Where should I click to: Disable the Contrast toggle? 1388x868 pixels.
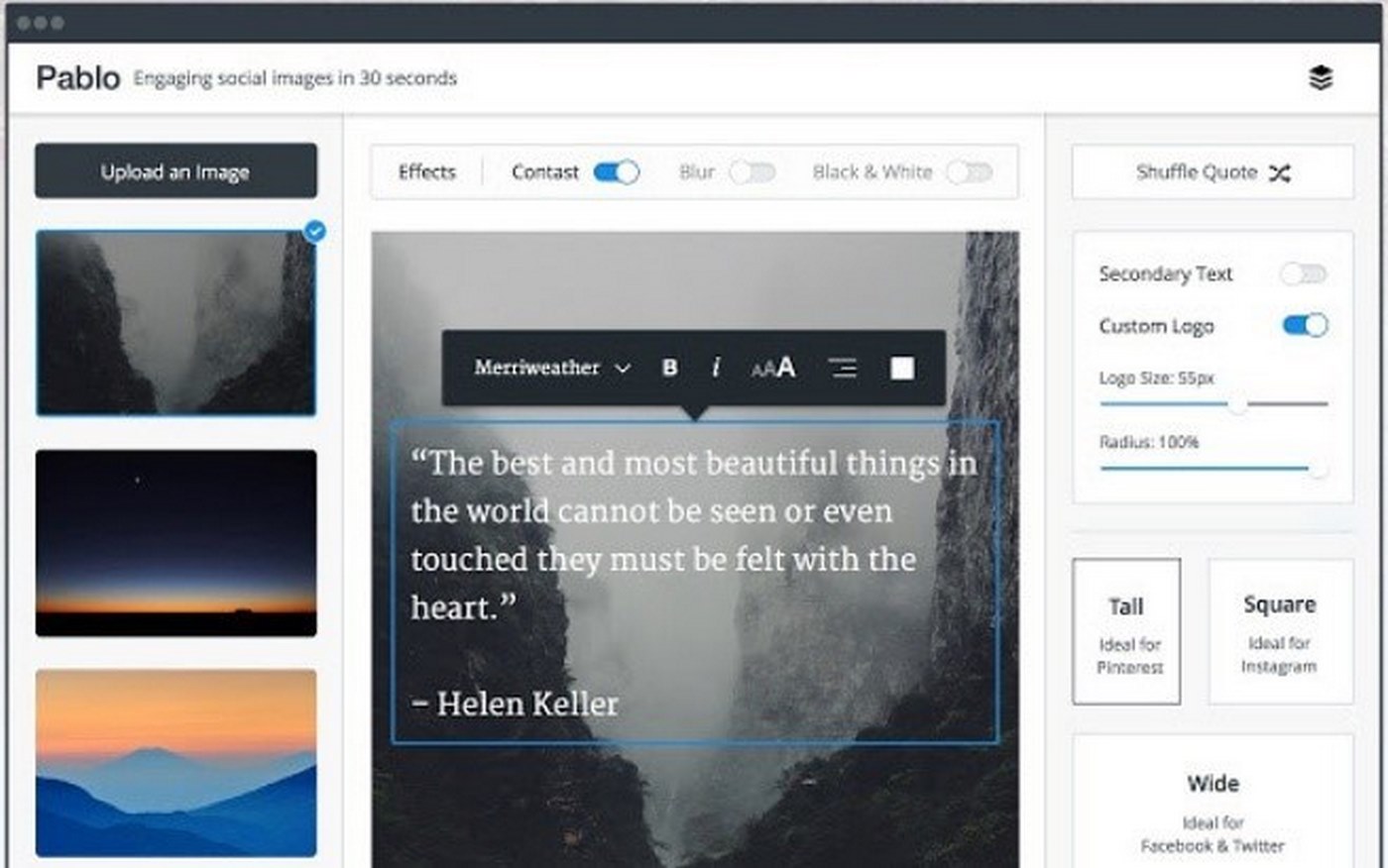pyautogui.click(x=616, y=172)
